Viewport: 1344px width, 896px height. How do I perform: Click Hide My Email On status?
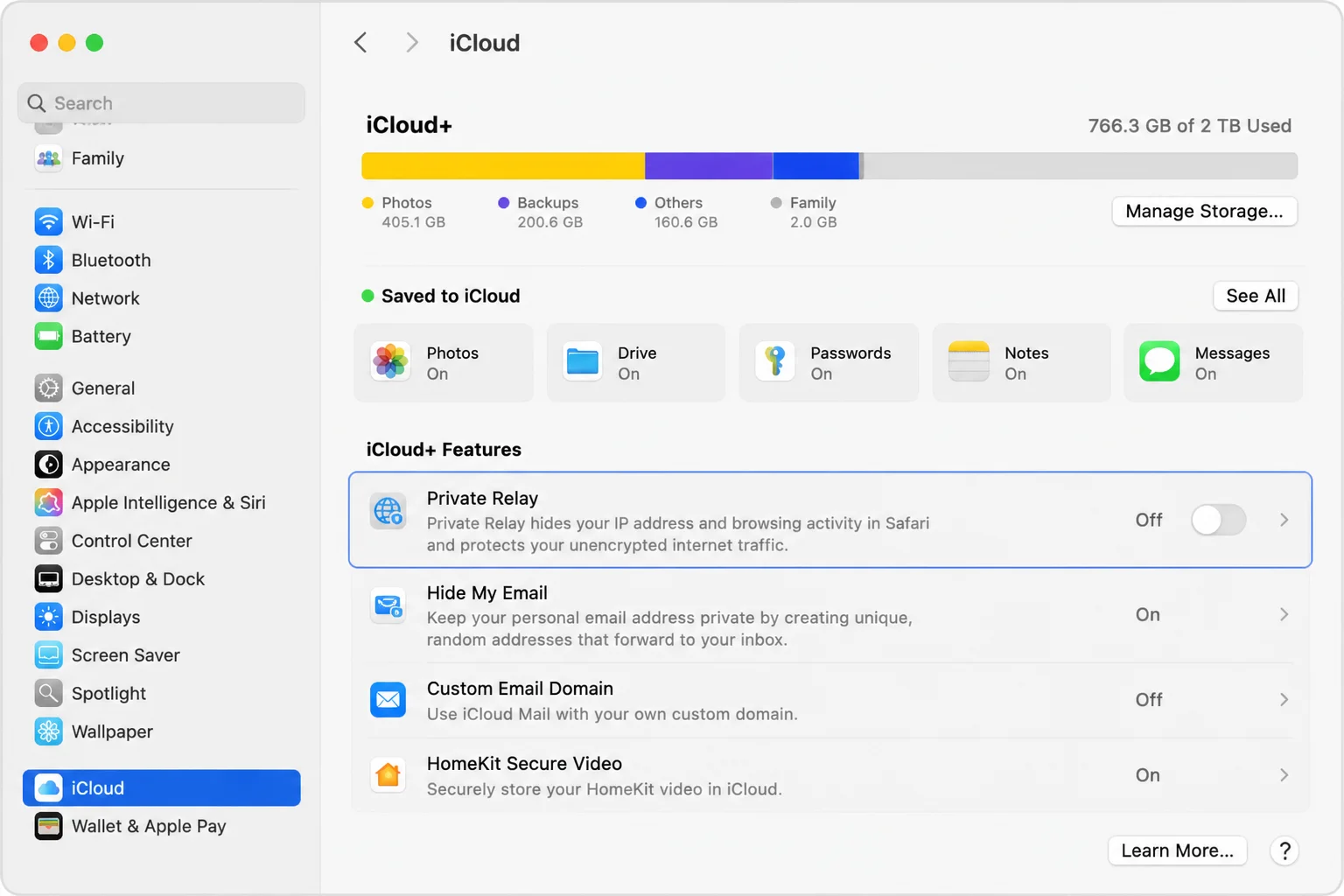pyautogui.click(x=1148, y=614)
